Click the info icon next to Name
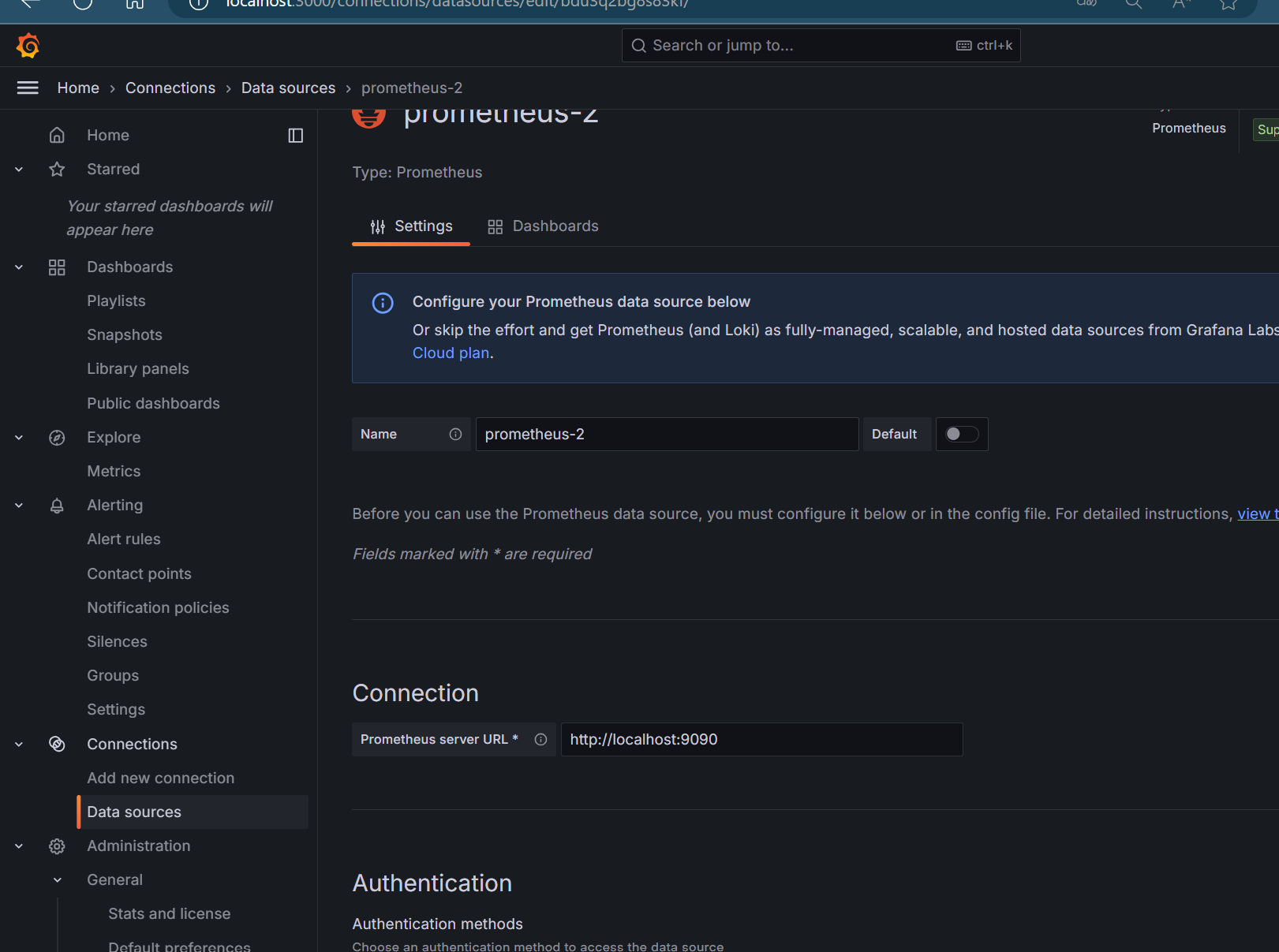Image resolution: width=1279 pixels, height=952 pixels. (455, 434)
